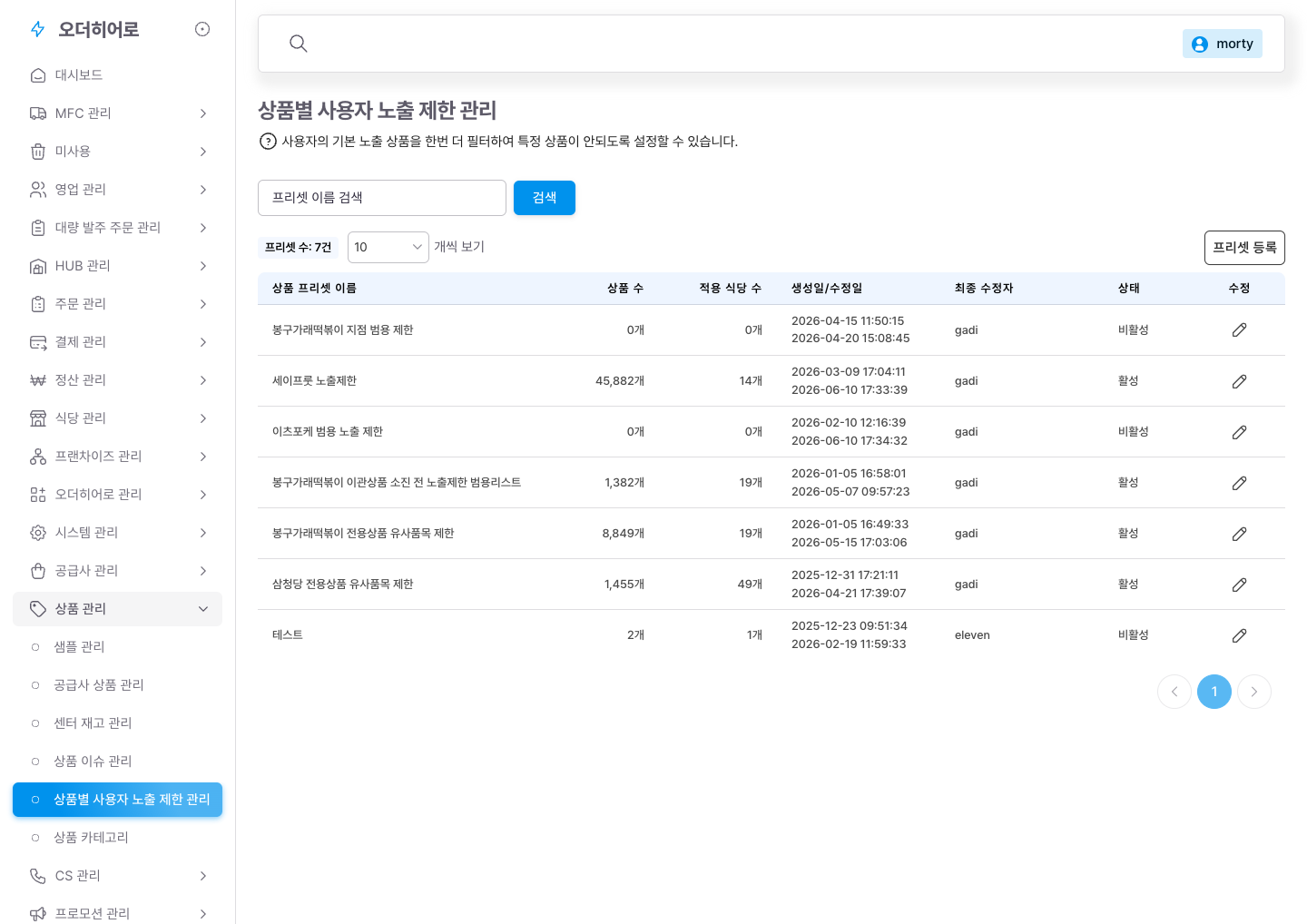The height and width of the screenshot is (924, 1307).
Task: Click the search magnifier icon
Action: (298, 44)
